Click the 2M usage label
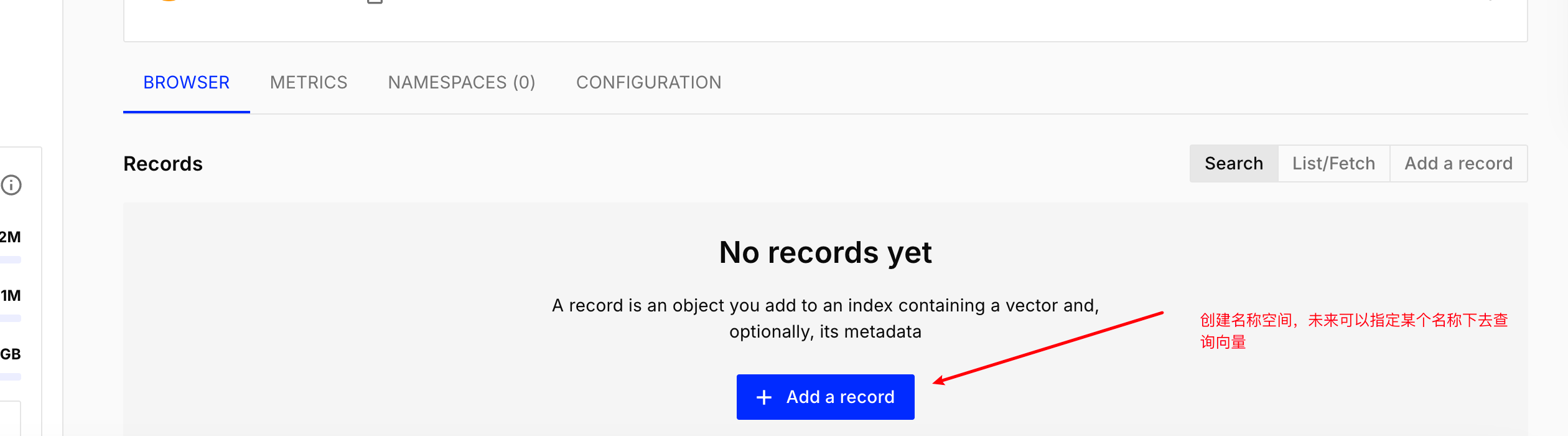Viewport: 1568px width, 436px height. [11, 237]
